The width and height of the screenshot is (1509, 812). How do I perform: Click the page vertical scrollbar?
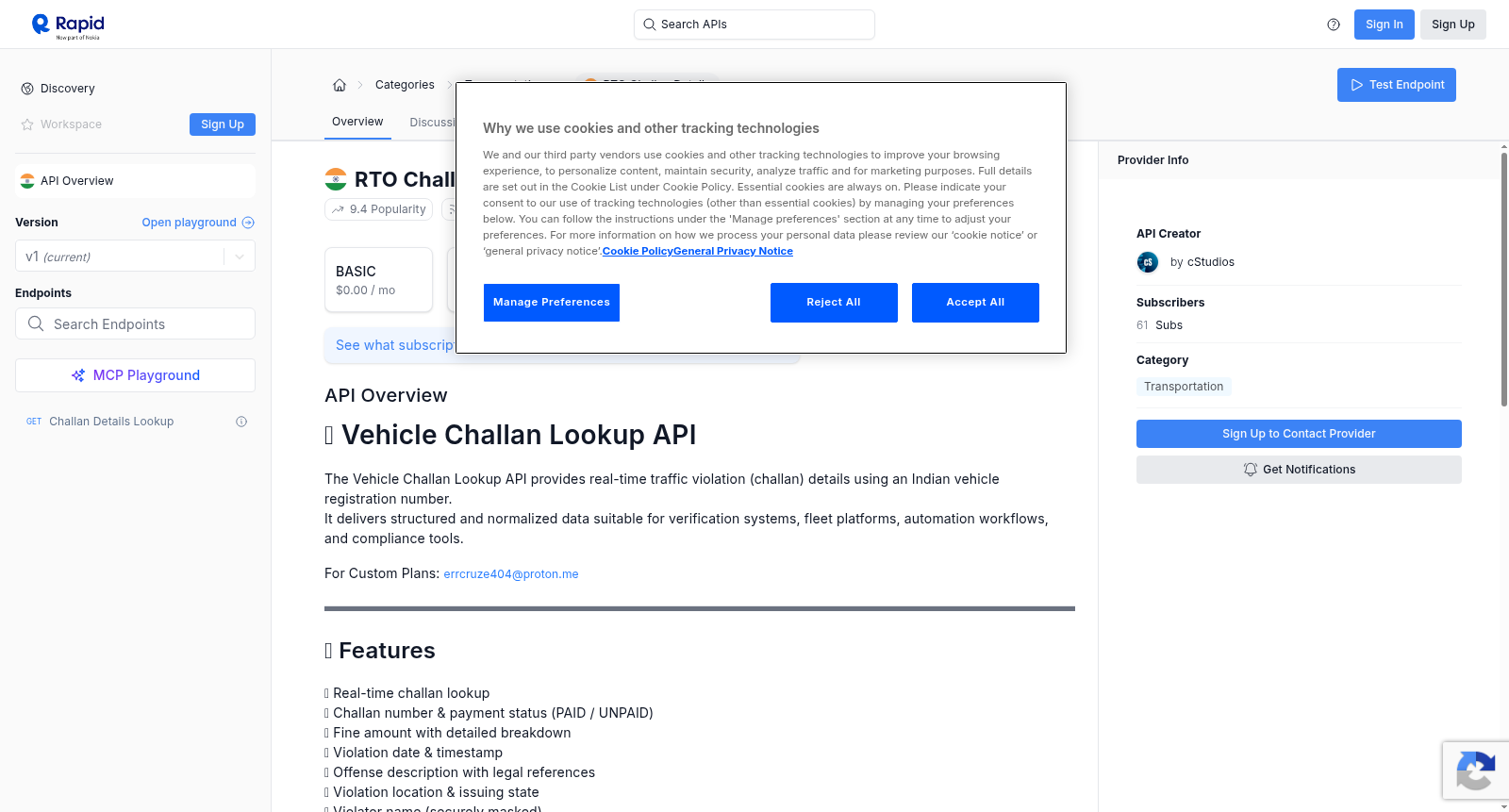tap(1503, 279)
